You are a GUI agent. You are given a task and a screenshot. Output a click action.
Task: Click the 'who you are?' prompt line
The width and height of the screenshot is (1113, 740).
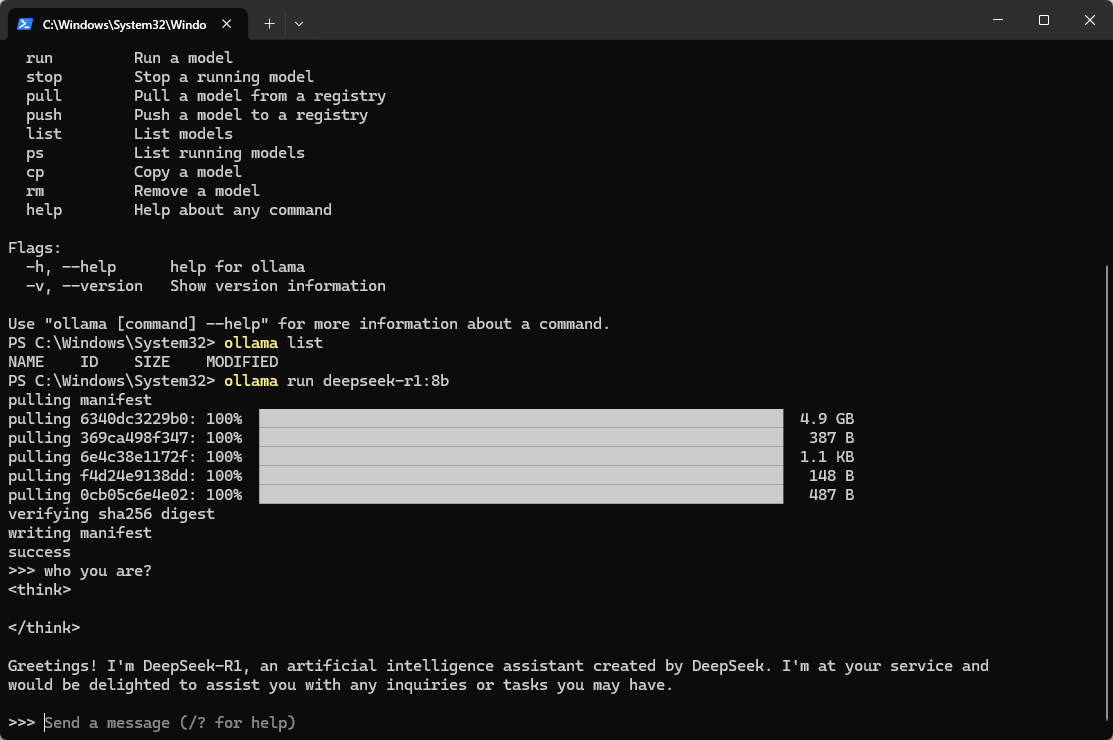tap(80, 571)
